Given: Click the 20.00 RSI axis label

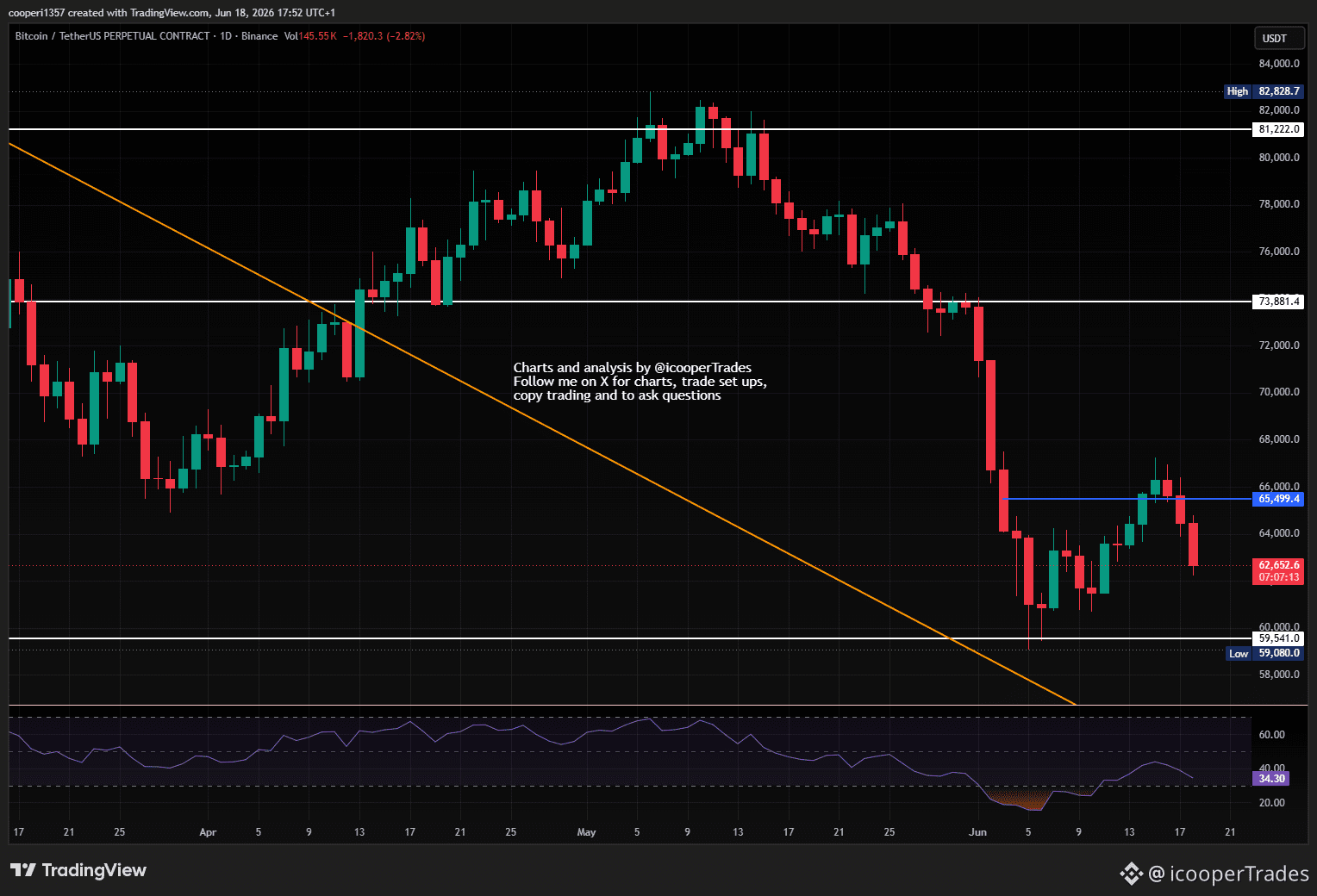Looking at the screenshot, I should 1271,803.
